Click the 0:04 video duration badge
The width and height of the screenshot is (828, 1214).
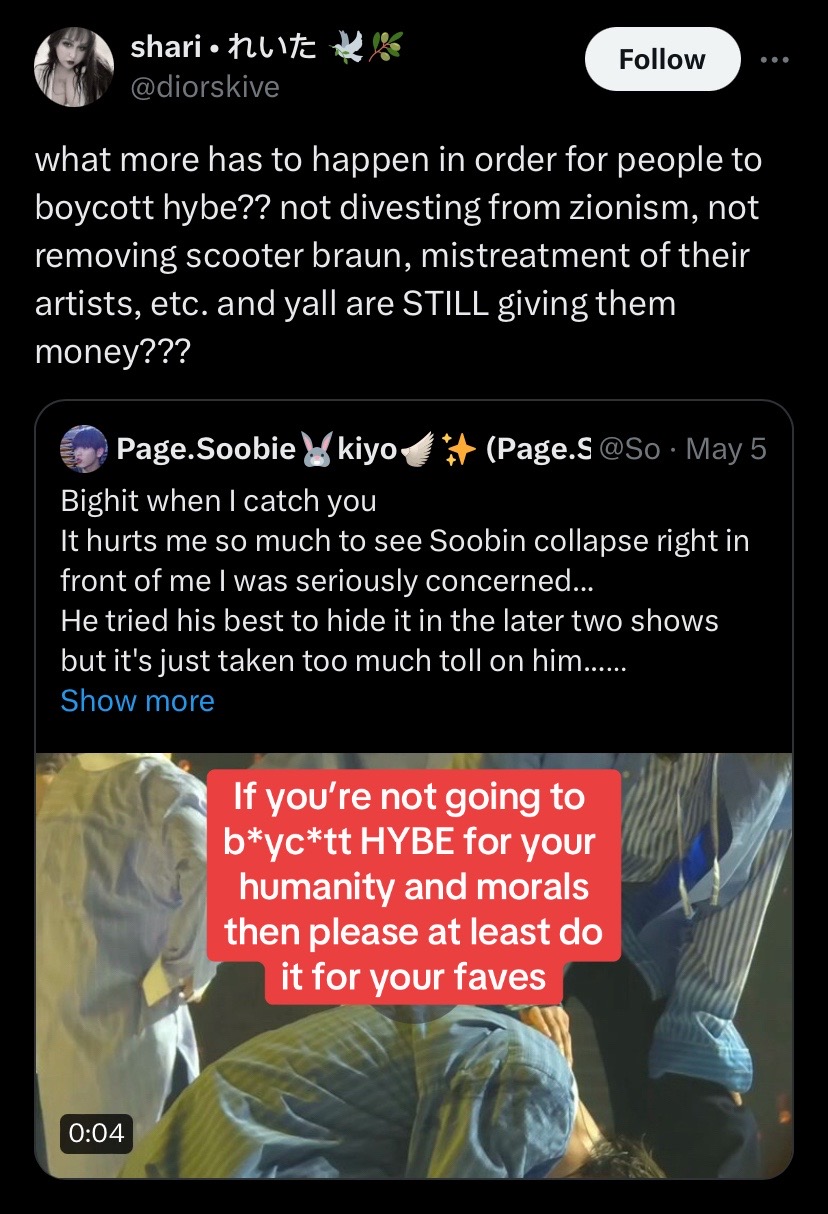[x=97, y=1132]
